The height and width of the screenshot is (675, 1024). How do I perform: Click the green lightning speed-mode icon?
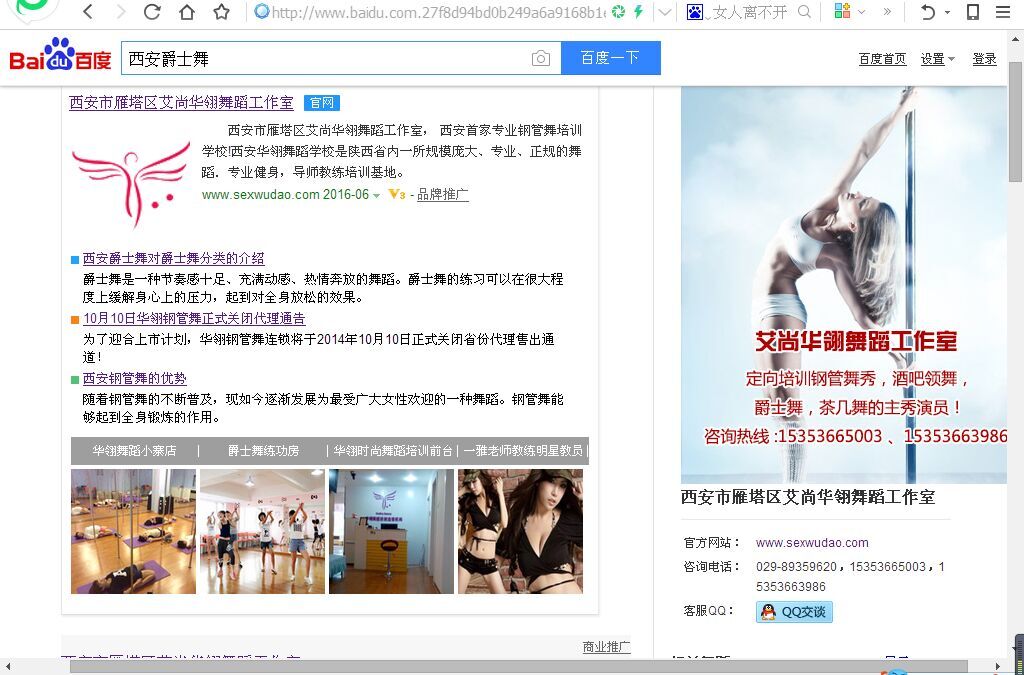coord(639,11)
